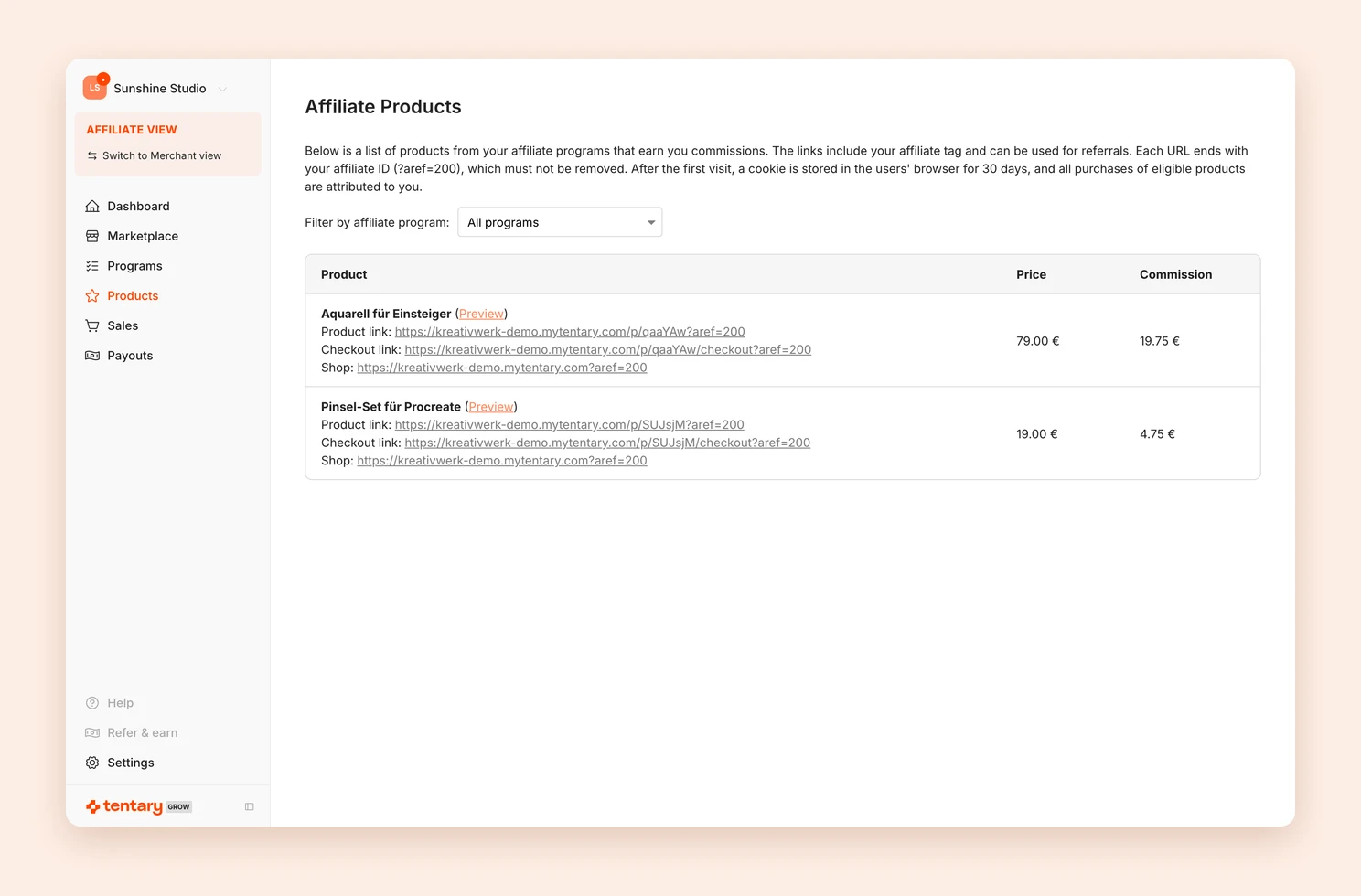Viewport: 1361px width, 896px height.
Task: Click the GROW plan badge
Action: tap(179, 807)
